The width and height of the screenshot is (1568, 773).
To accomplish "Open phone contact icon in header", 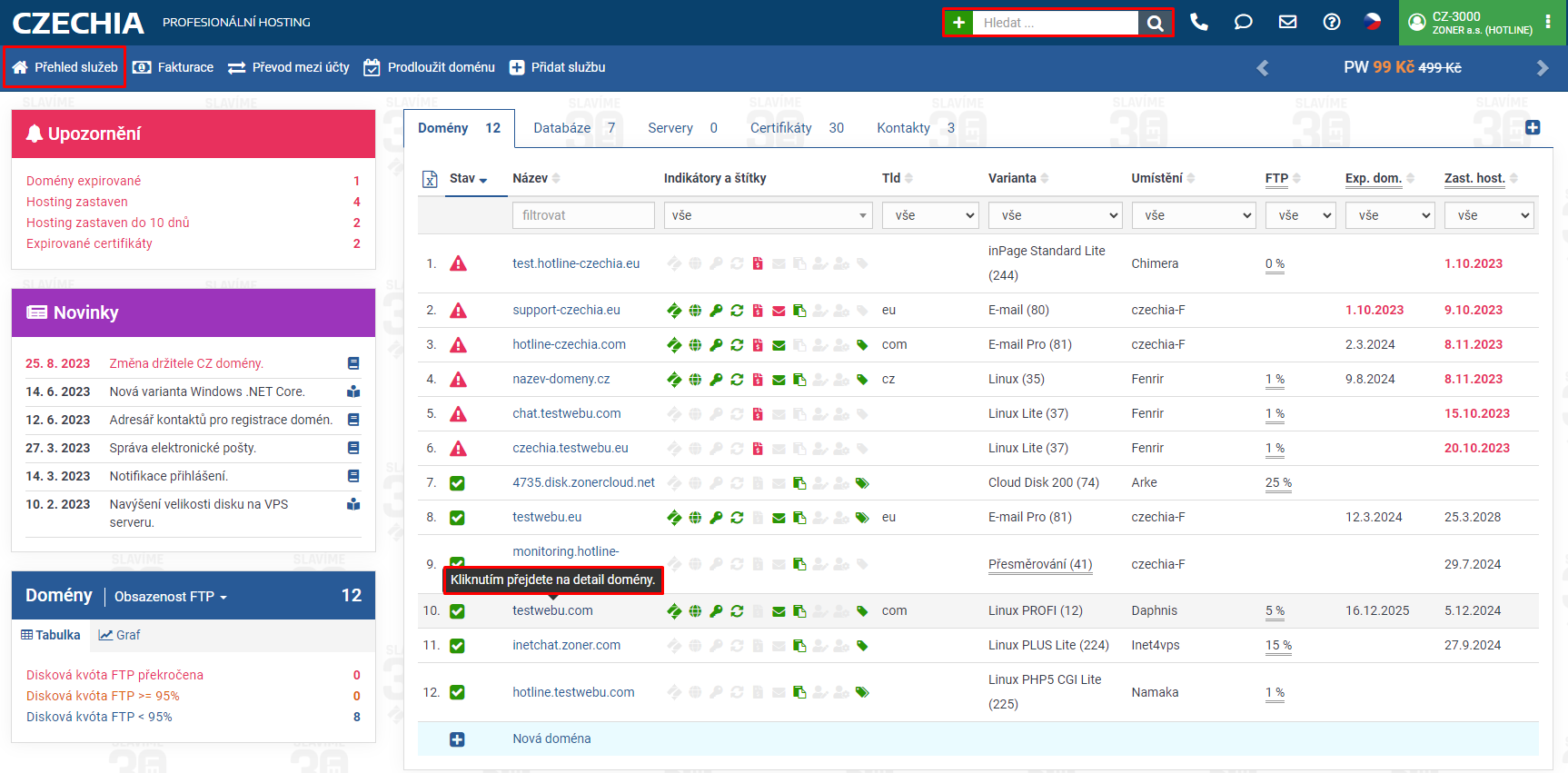I will [1199, 22].
